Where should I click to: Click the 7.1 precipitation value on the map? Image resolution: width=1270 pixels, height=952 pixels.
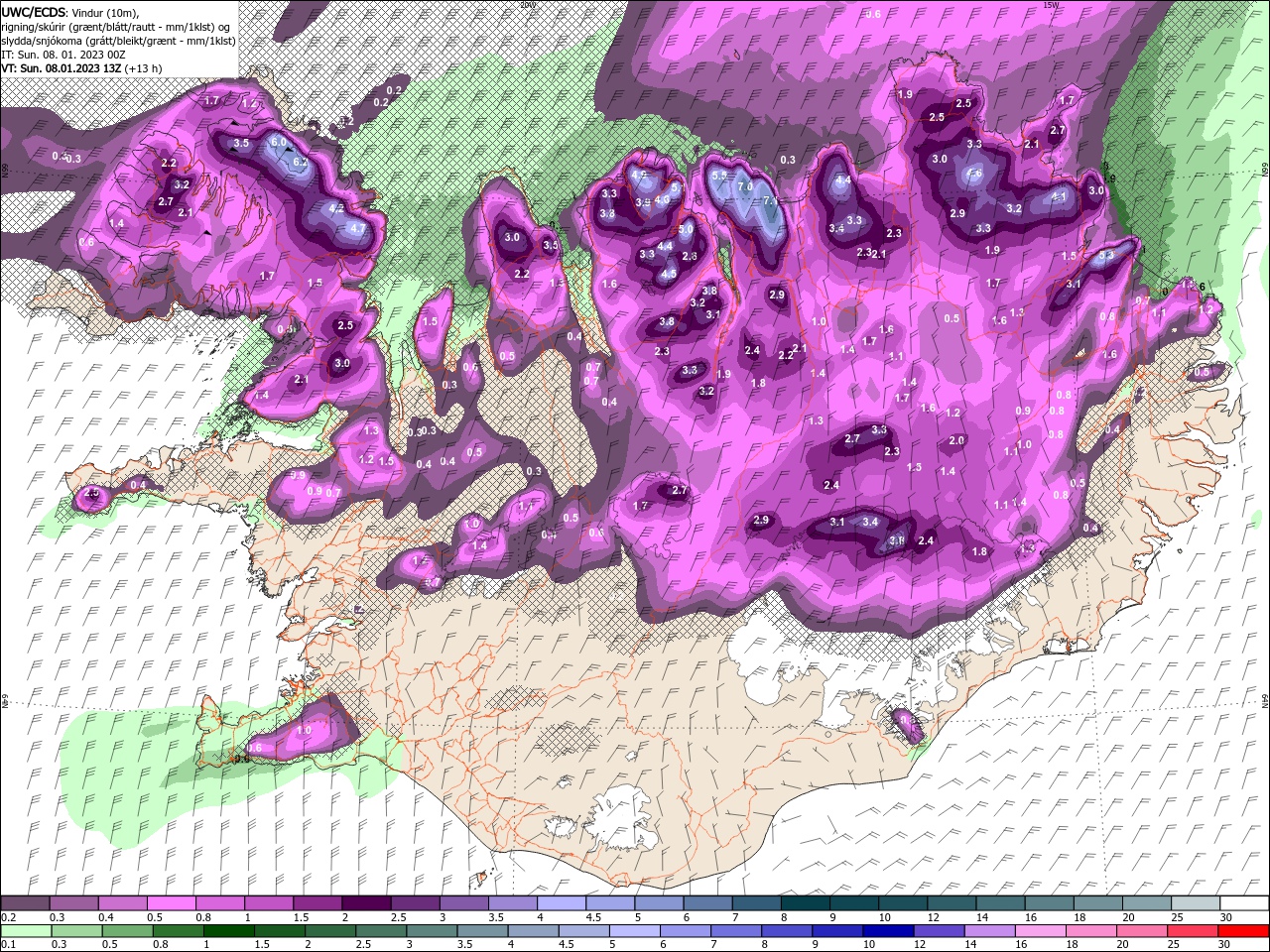pos(771,200)
